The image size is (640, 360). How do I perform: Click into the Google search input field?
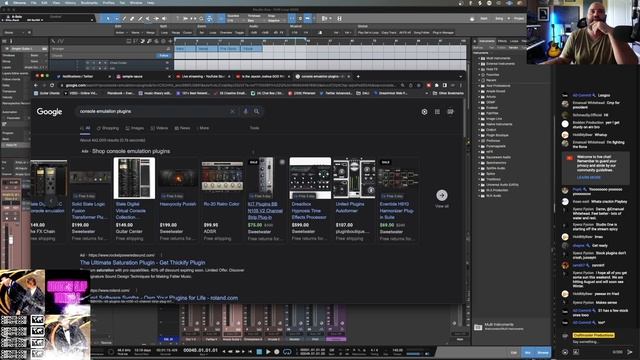point(153,111)
